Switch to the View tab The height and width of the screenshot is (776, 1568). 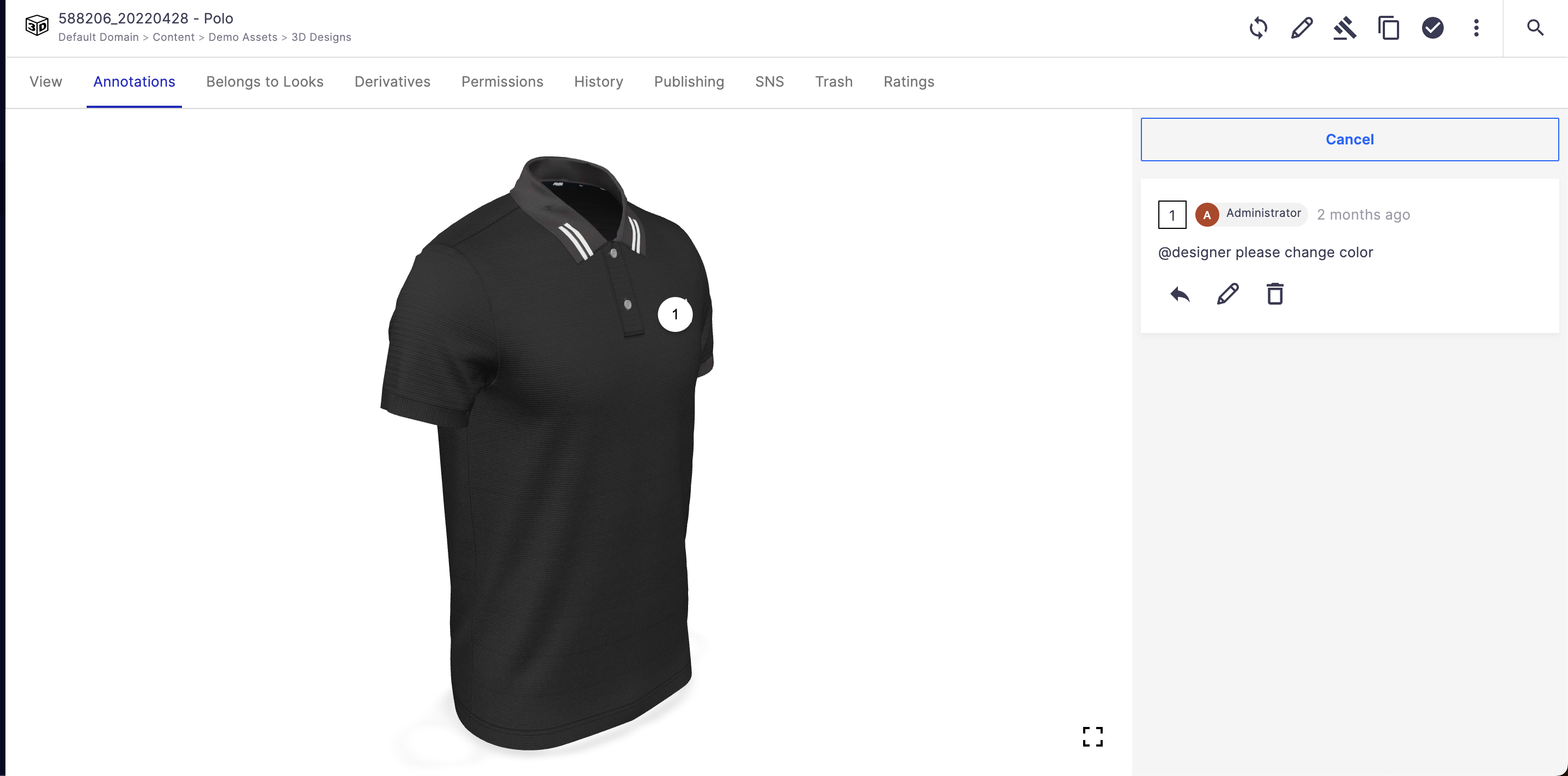point(46,82)
